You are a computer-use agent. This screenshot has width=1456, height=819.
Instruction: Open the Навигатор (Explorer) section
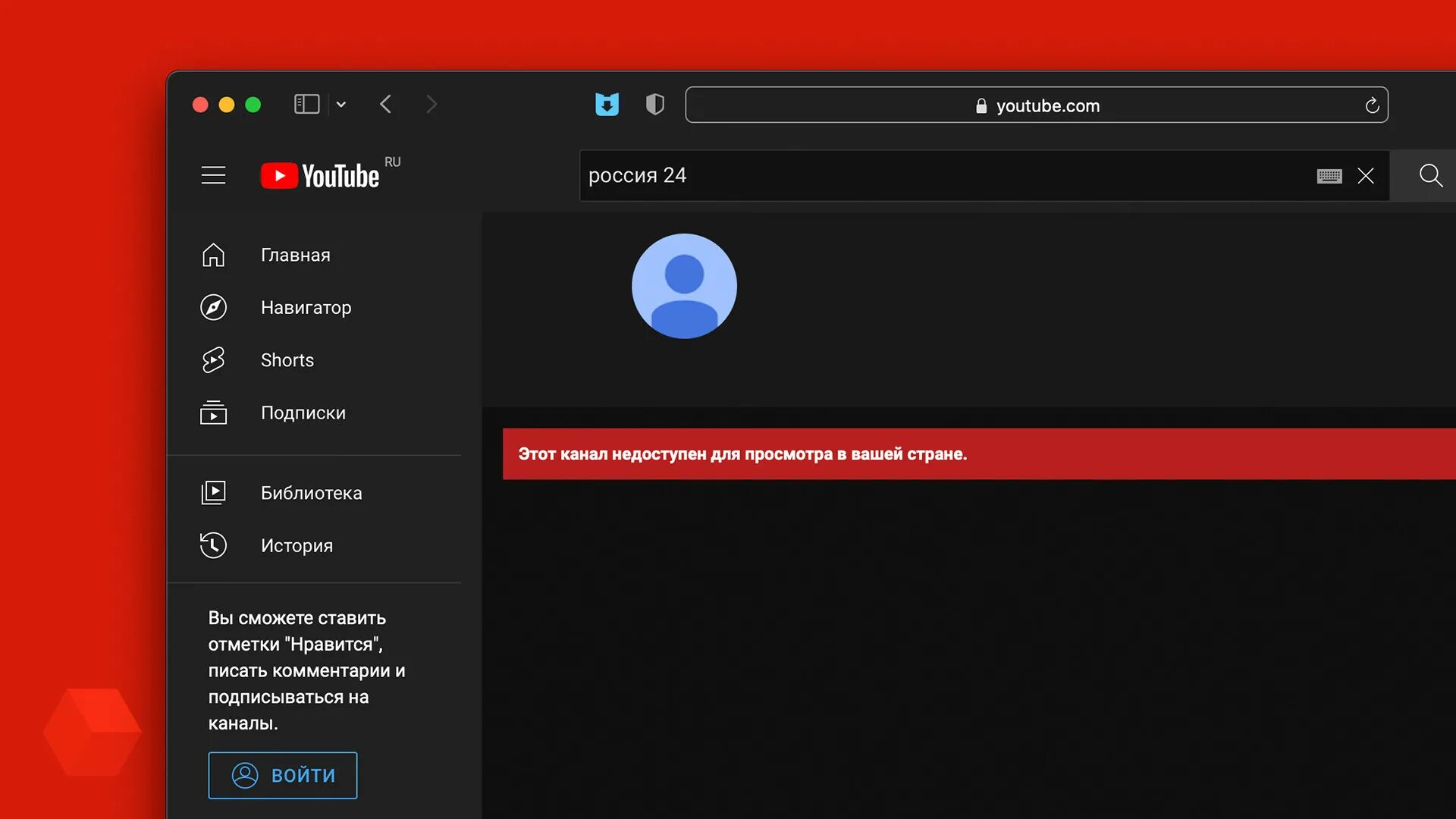point(306,307)
